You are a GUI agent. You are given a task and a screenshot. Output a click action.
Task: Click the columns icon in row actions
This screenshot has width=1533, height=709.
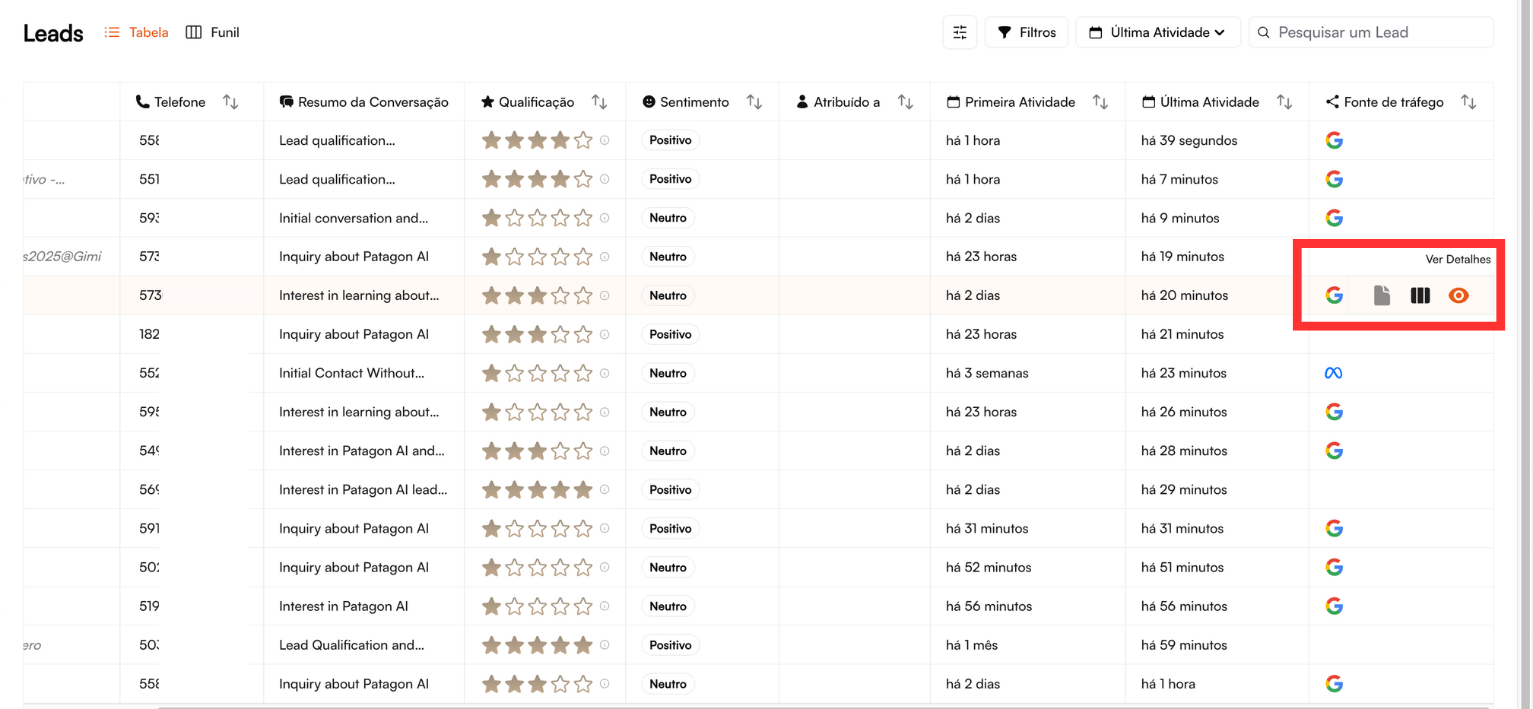pyautogui.click(x=1420, y=295)
